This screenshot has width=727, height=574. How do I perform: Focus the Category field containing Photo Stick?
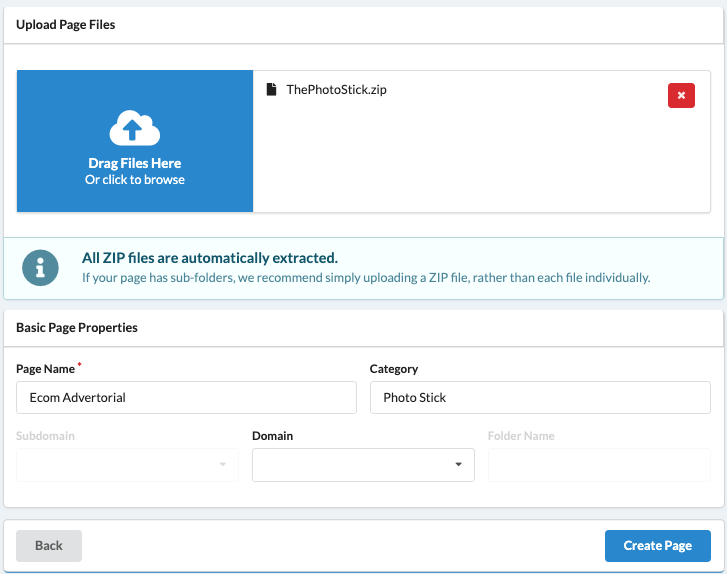[540, 397]
